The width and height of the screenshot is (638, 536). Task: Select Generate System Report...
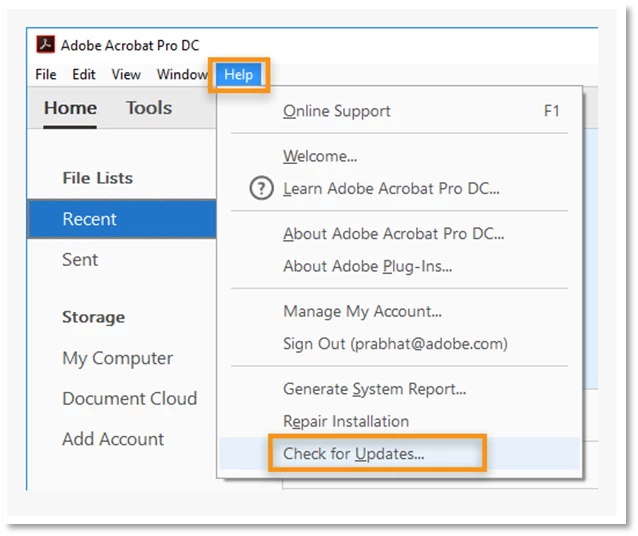click(x=400, y=389)
